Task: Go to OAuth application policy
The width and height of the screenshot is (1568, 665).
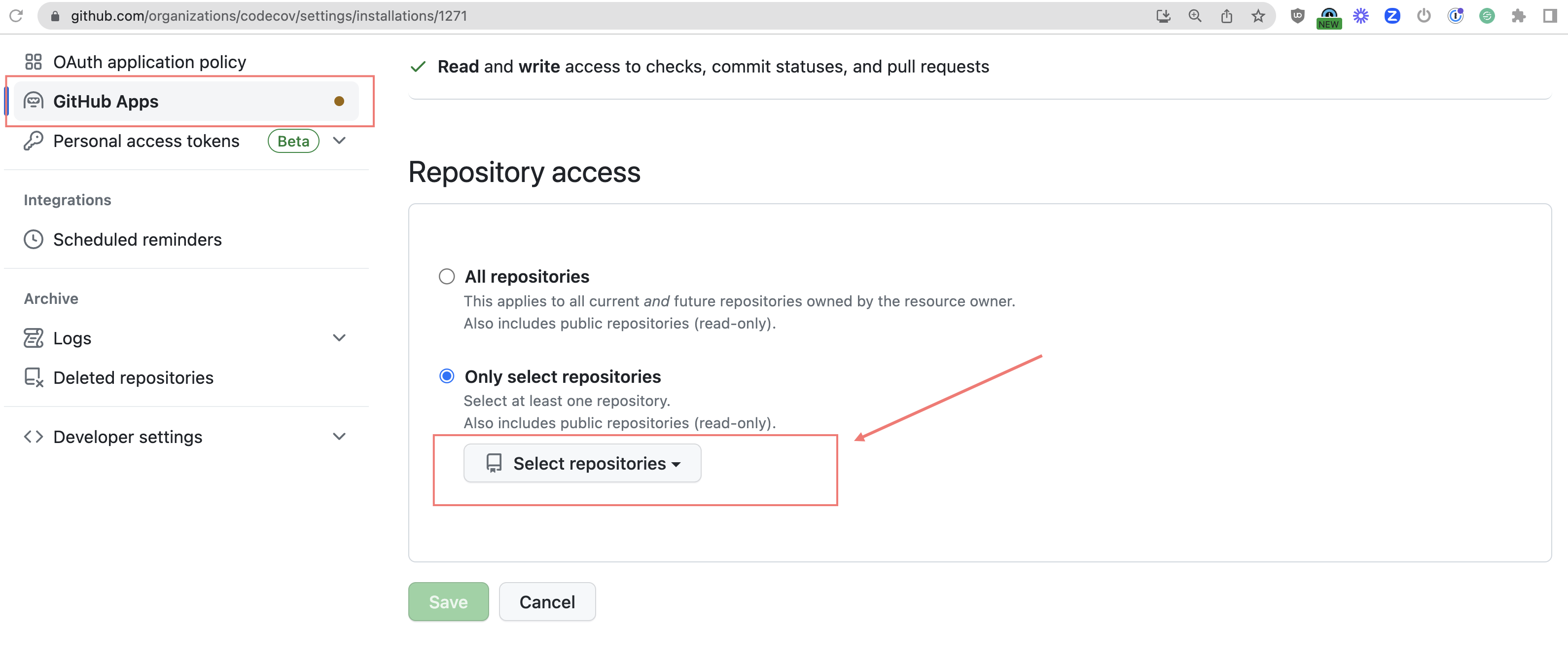Action: tap(149, 62)
